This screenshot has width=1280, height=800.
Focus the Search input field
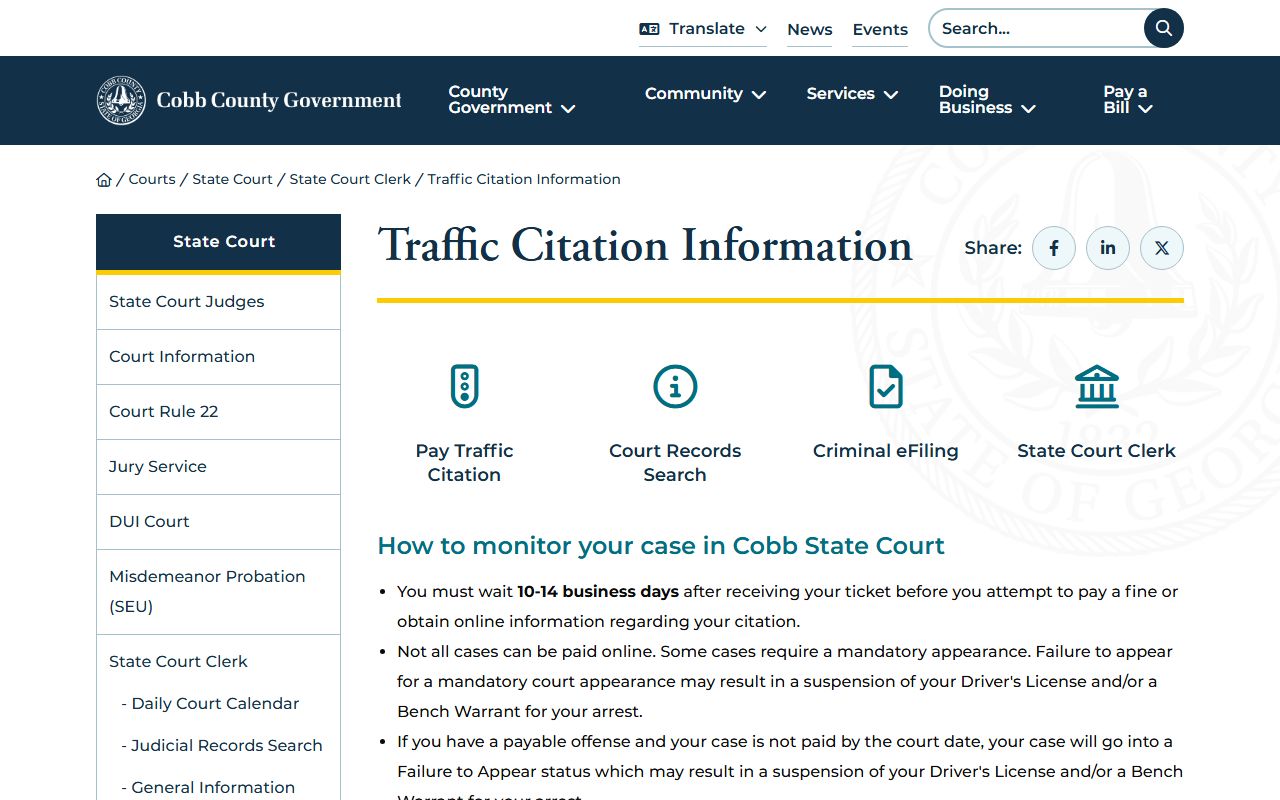1037,28
